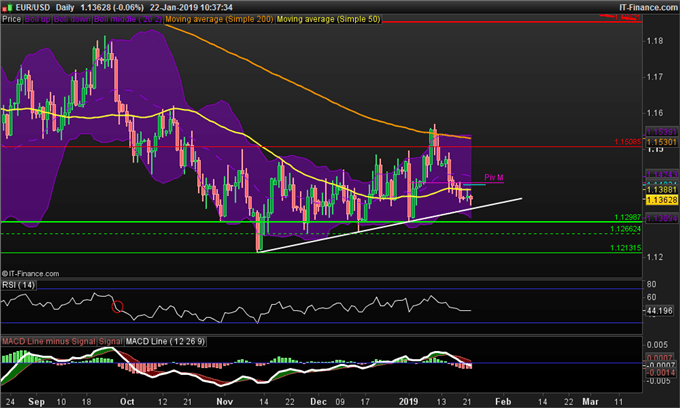Open the RSI (14) indicator label

pyautogui.click(x=18, y=285)
